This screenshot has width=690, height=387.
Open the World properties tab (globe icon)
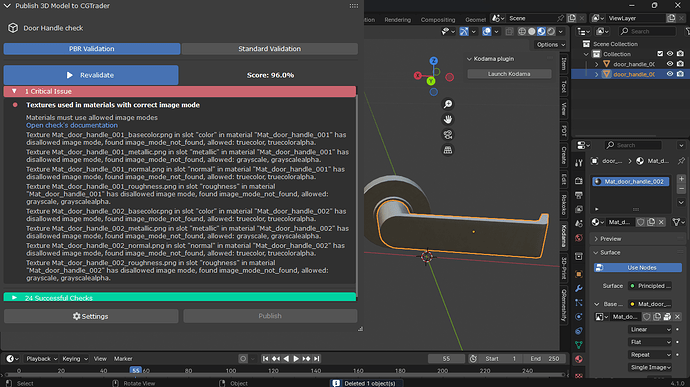pos(579,238)
